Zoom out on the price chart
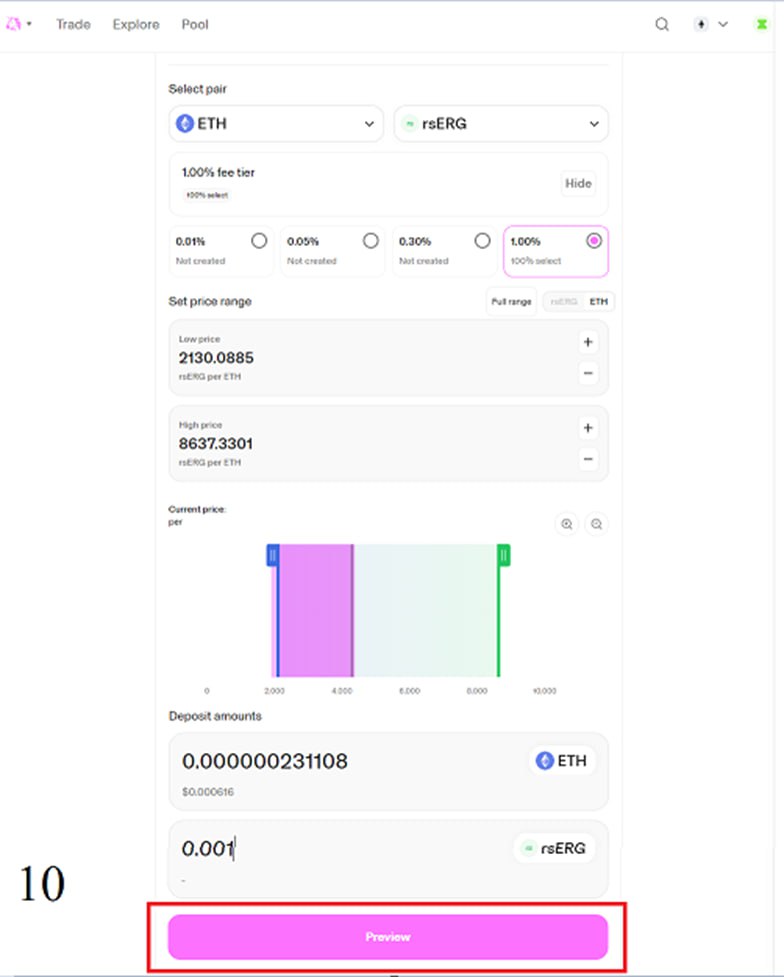The image size is (784, 977). click(597, 524)
